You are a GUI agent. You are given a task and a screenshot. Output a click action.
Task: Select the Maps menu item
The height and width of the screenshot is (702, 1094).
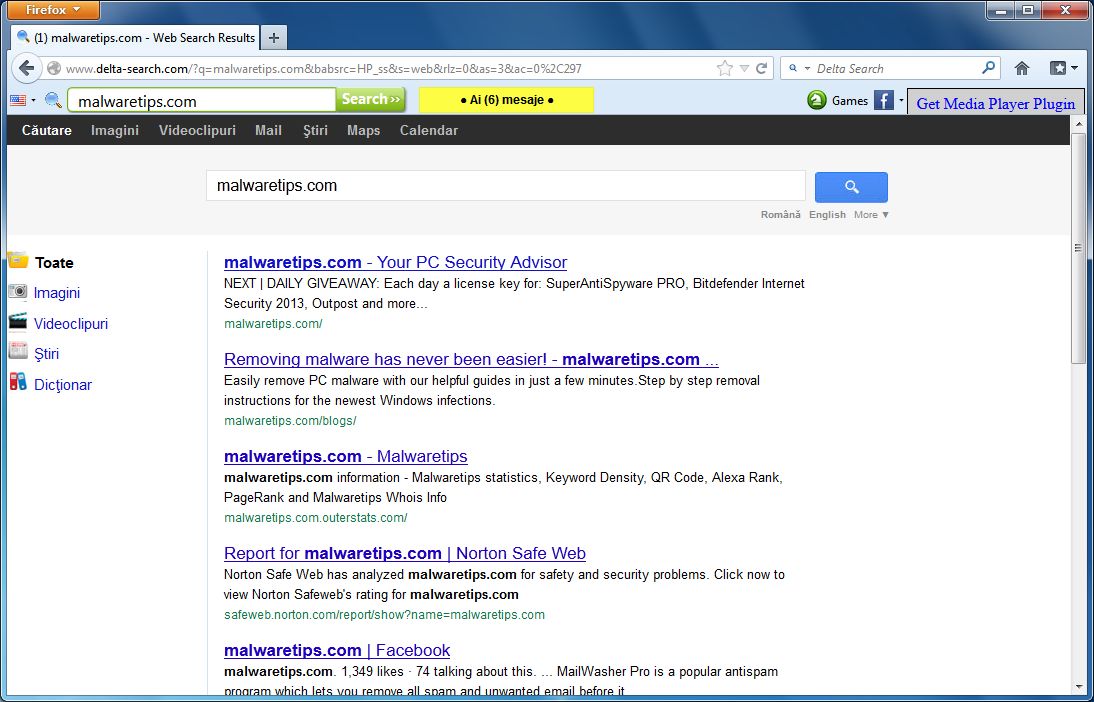(363, 130)
